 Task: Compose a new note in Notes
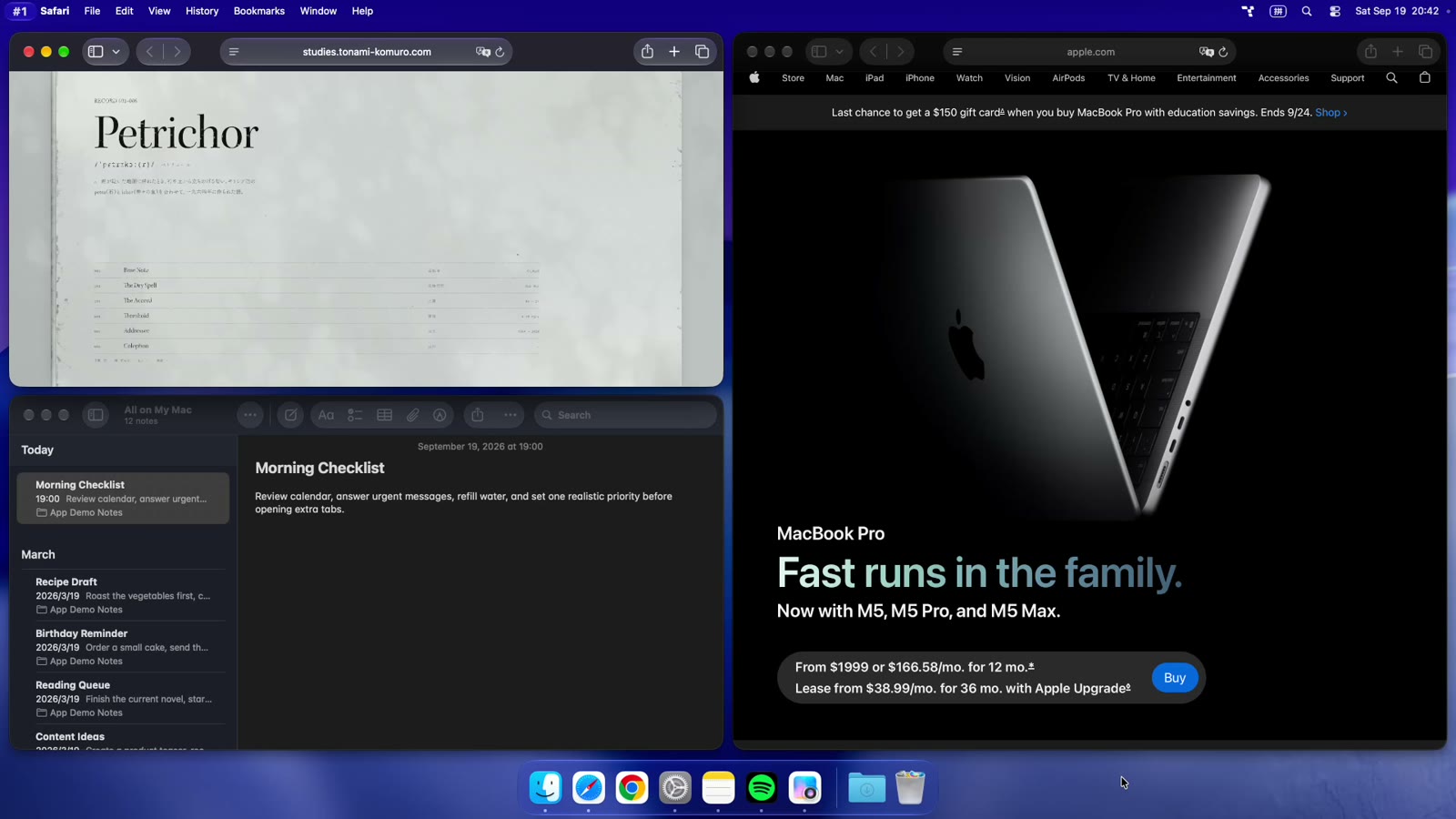[x=290, y=415]
